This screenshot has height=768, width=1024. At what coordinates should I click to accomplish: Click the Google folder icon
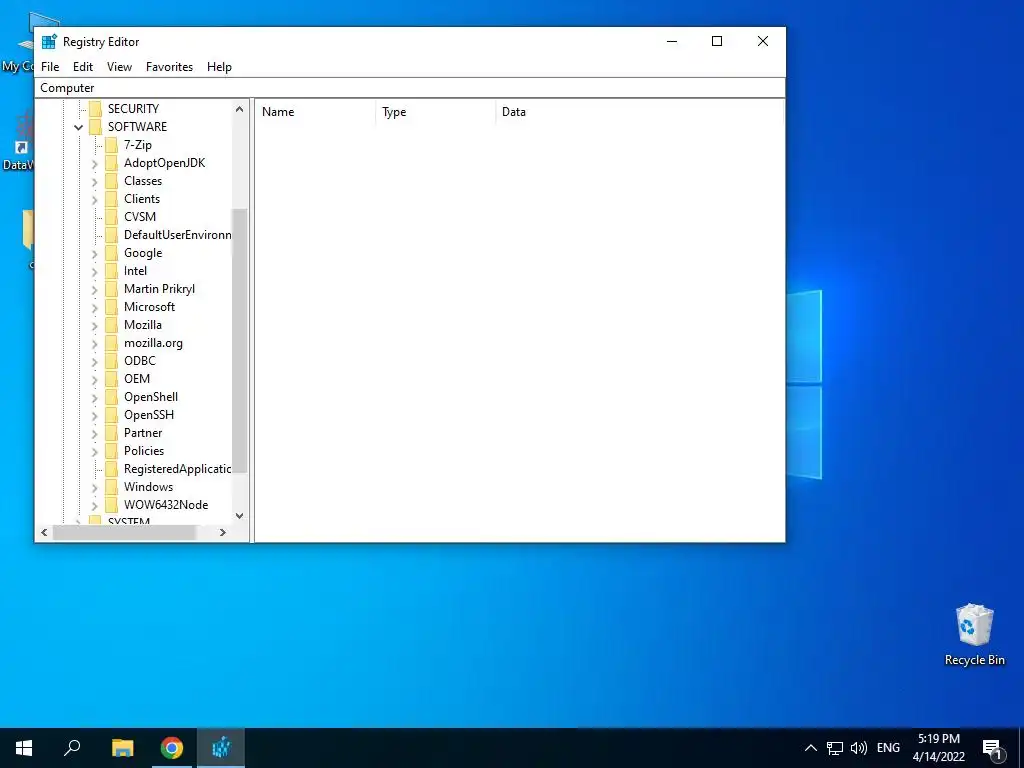112,253
